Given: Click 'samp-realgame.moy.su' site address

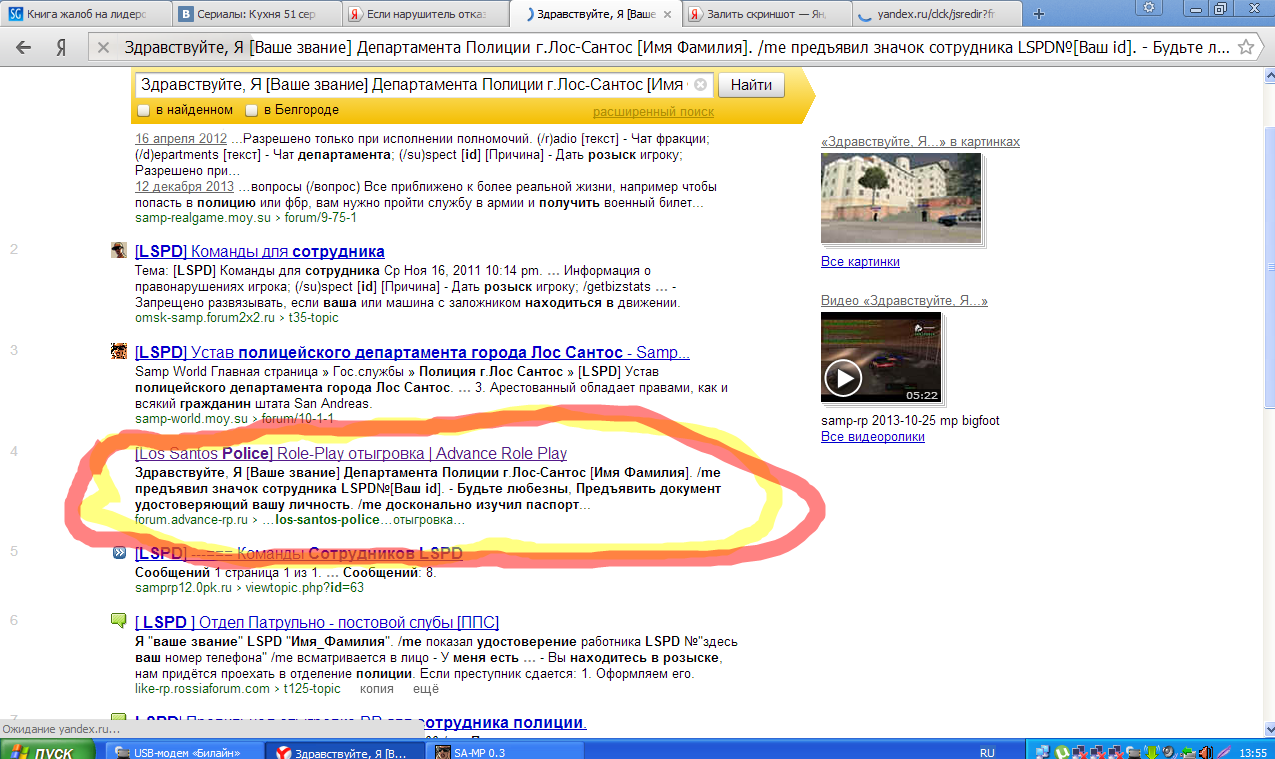Looking at the screenshot, I should 203,217.
